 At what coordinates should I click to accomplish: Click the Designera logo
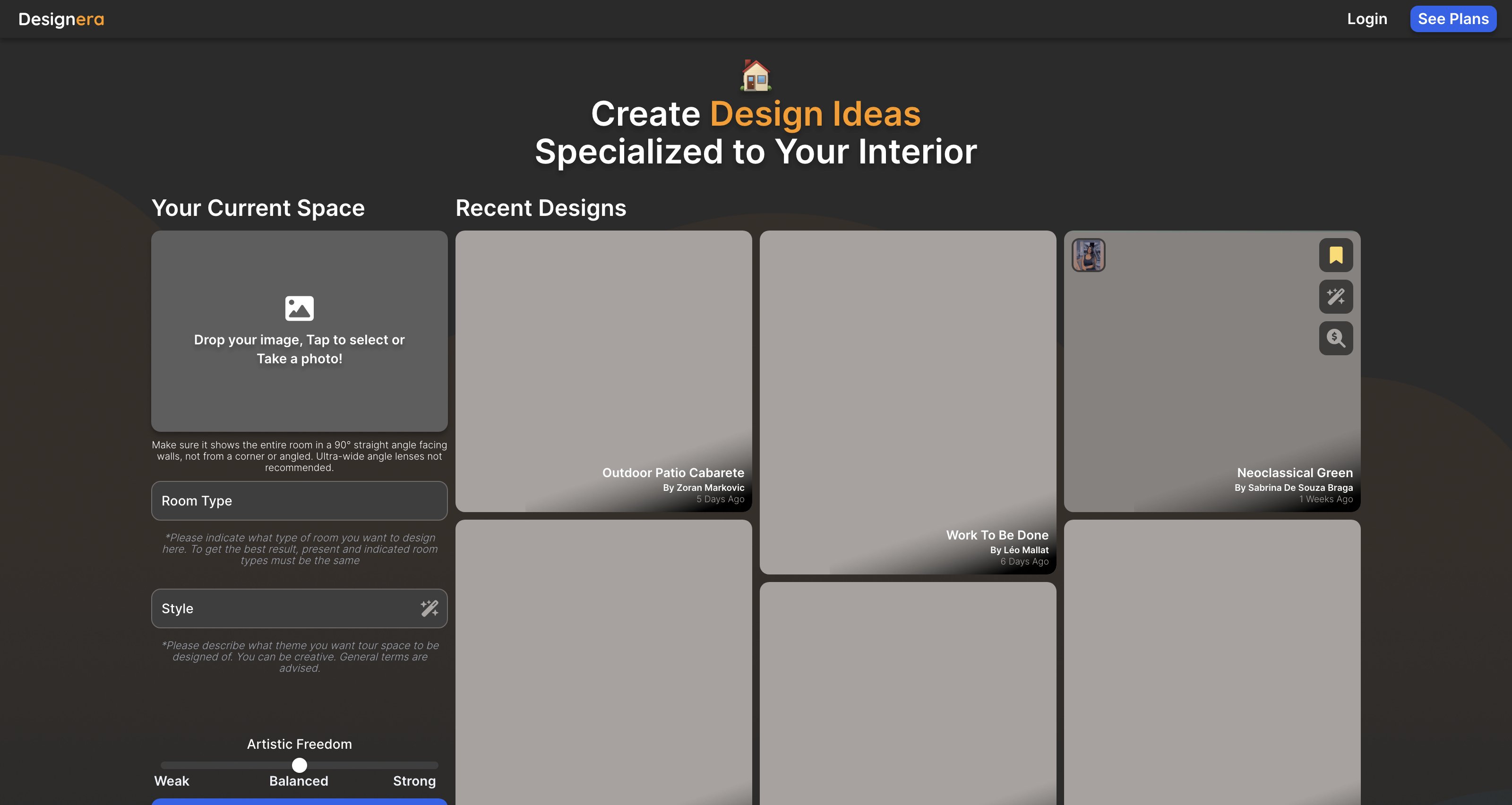coord(61,19)
